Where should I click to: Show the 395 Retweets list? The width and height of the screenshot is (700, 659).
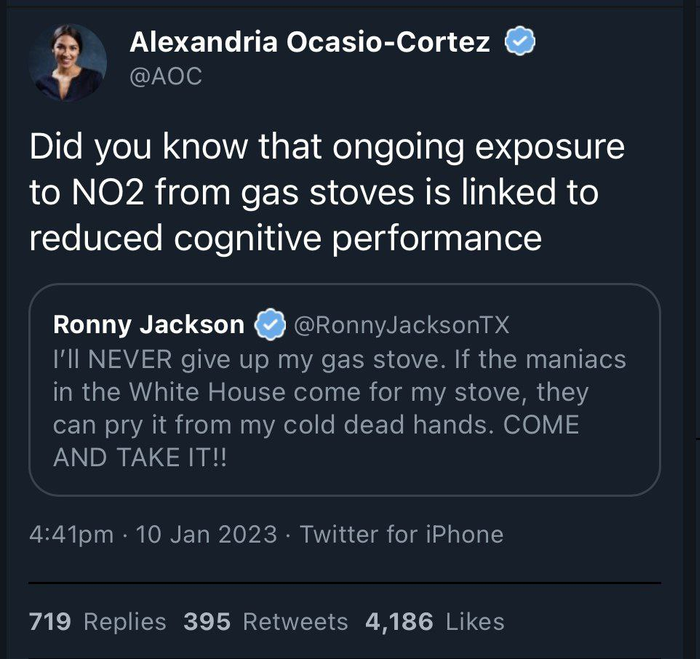(265, 622)
